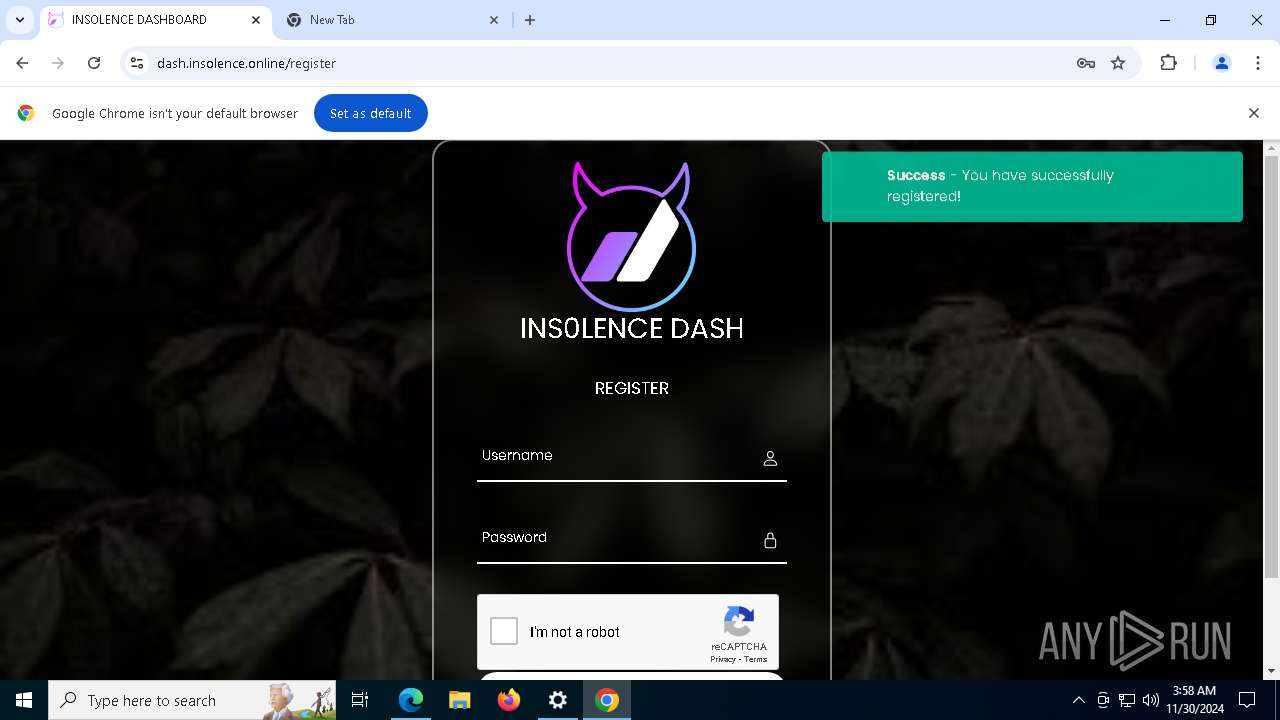
Task: Open the Windows Start menu
Action: 24,700
